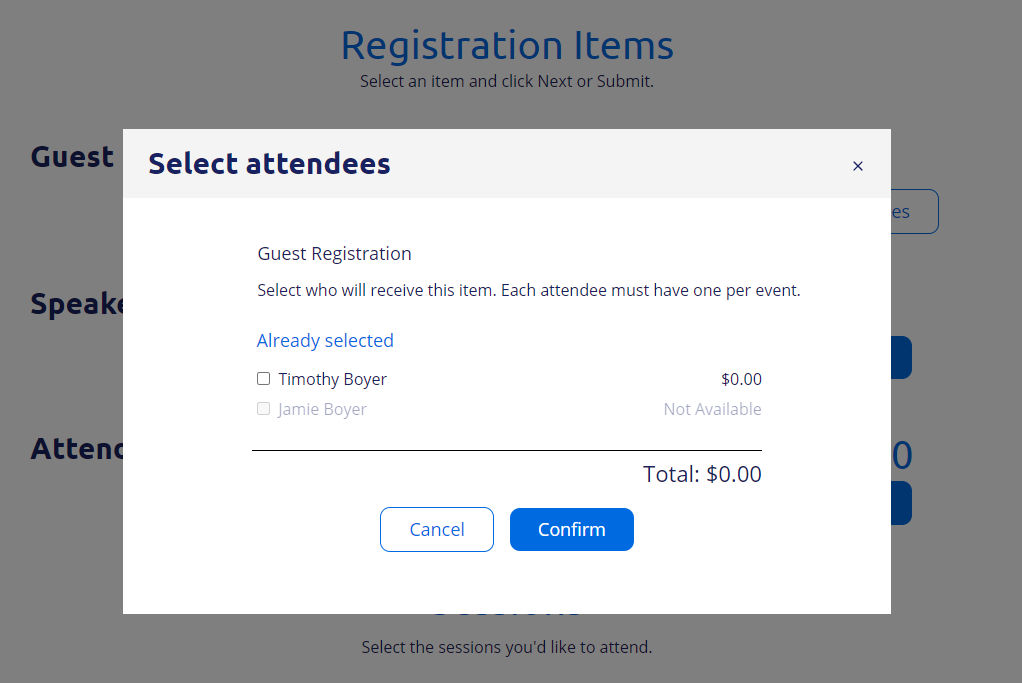Image resolution: width=1022 pixels, height=683 pixels.
Task: Open the Already selected link
Action: click(x=325, y=341)
